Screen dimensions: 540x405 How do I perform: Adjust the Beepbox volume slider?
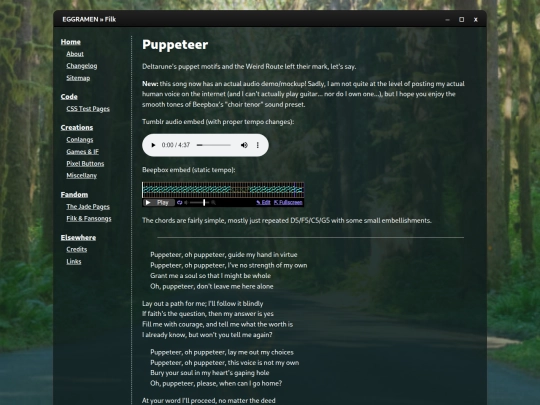(x=199, y=202)
